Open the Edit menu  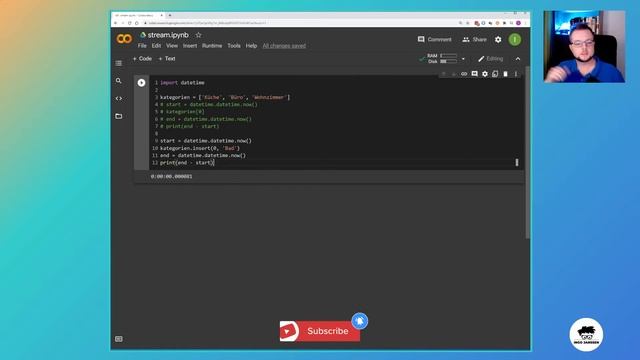(x=156, y=46)
